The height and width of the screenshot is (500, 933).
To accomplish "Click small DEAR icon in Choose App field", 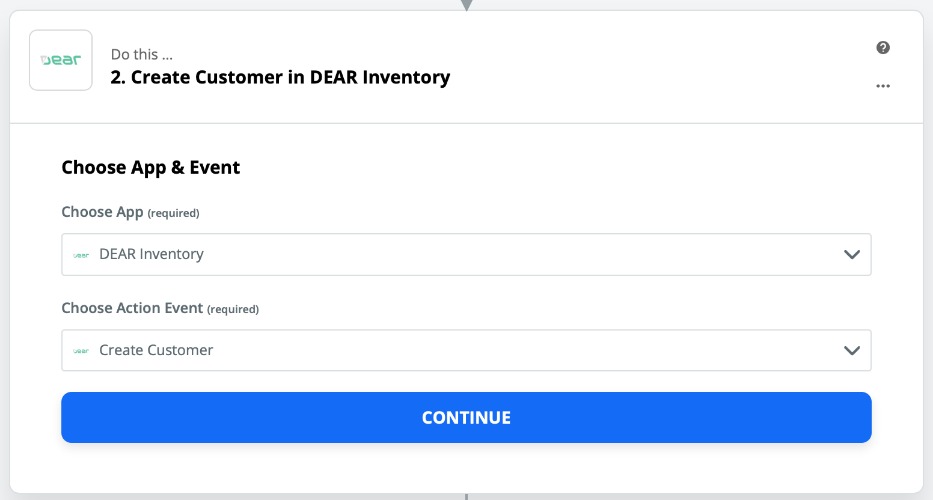I will [x=81, y=255].
